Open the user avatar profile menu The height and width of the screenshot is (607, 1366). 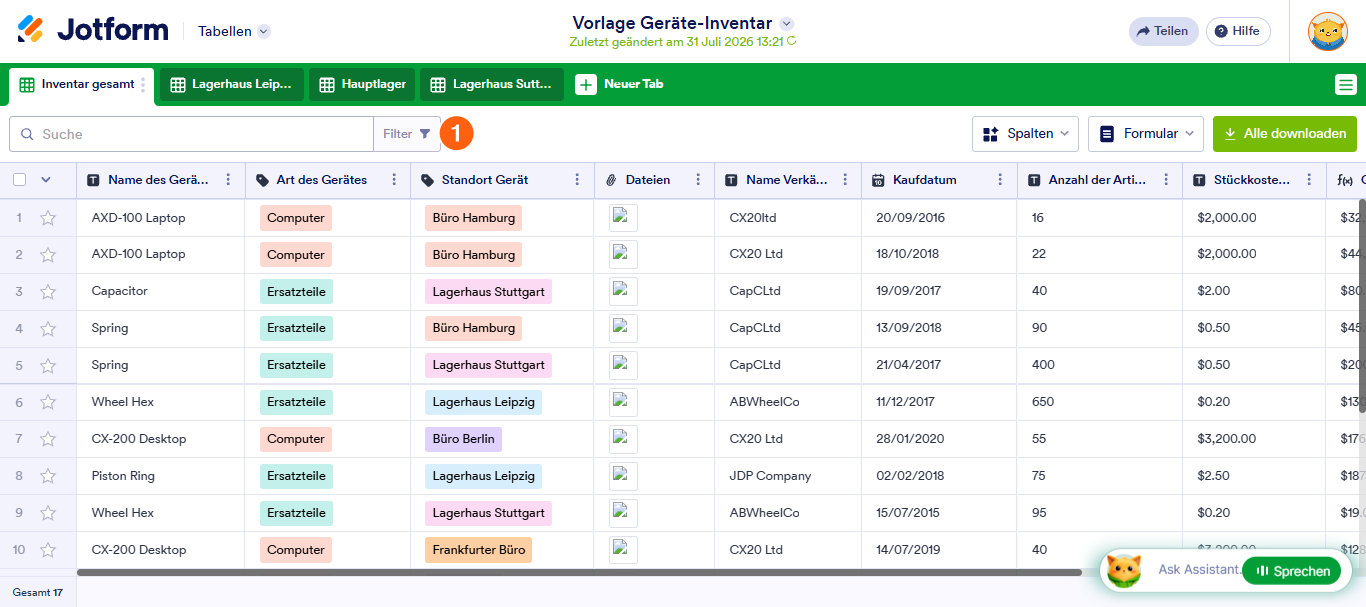[x=1327, y=31]
